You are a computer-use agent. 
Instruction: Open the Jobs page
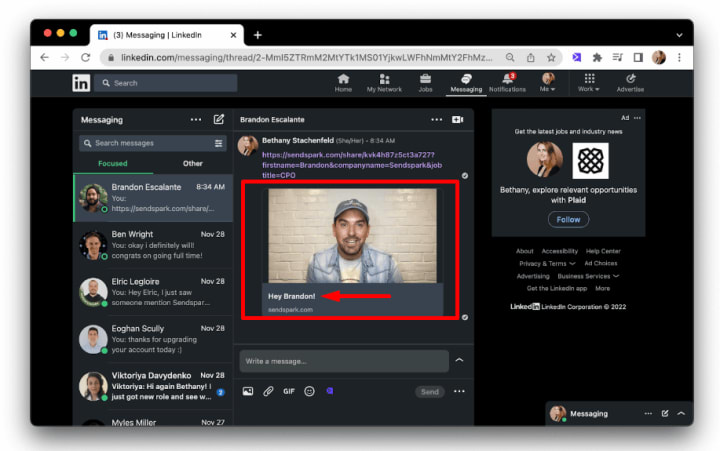[425, 83]
